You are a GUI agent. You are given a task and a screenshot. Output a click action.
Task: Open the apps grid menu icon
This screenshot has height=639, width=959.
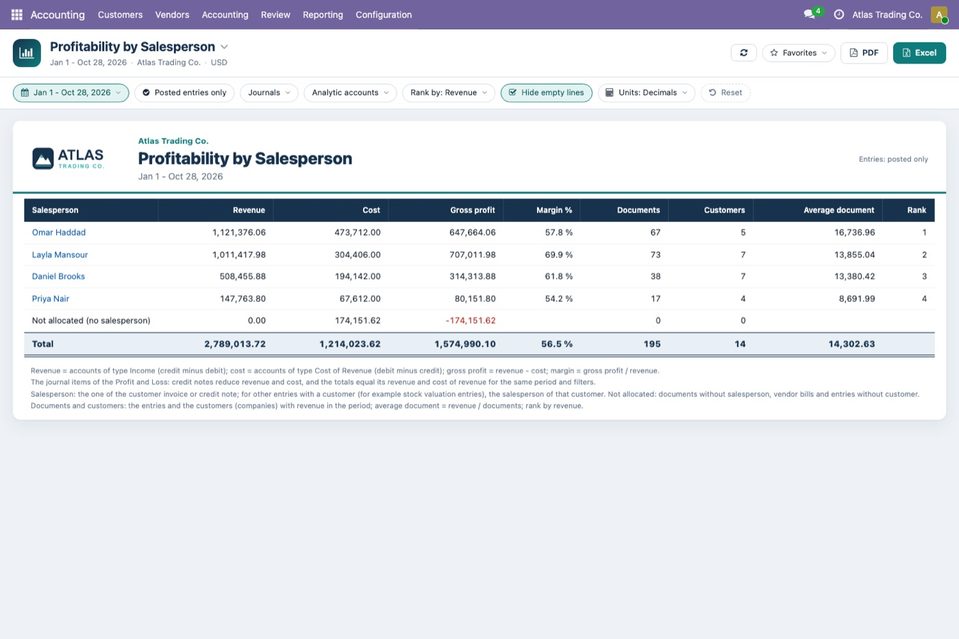(17, 15)
